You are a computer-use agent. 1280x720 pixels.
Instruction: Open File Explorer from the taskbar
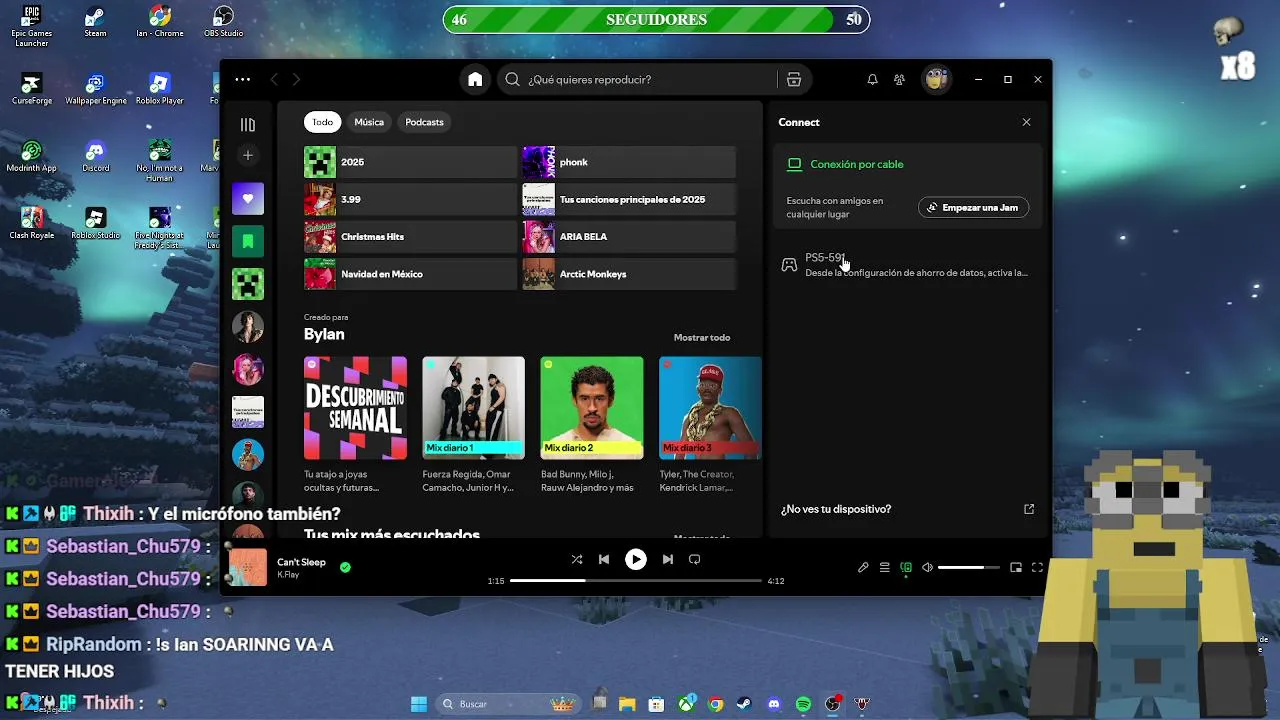[627, 704]
